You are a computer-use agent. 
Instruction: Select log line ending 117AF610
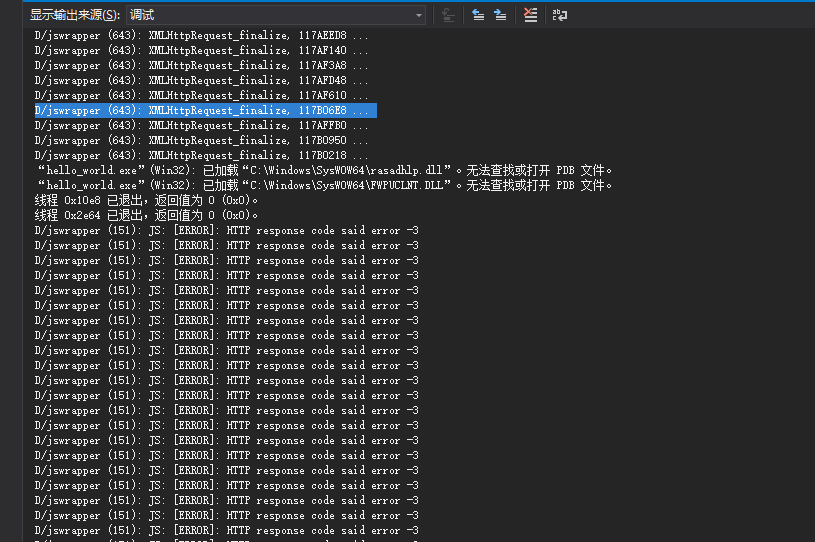pyautogui.click(x=201, y=96)
